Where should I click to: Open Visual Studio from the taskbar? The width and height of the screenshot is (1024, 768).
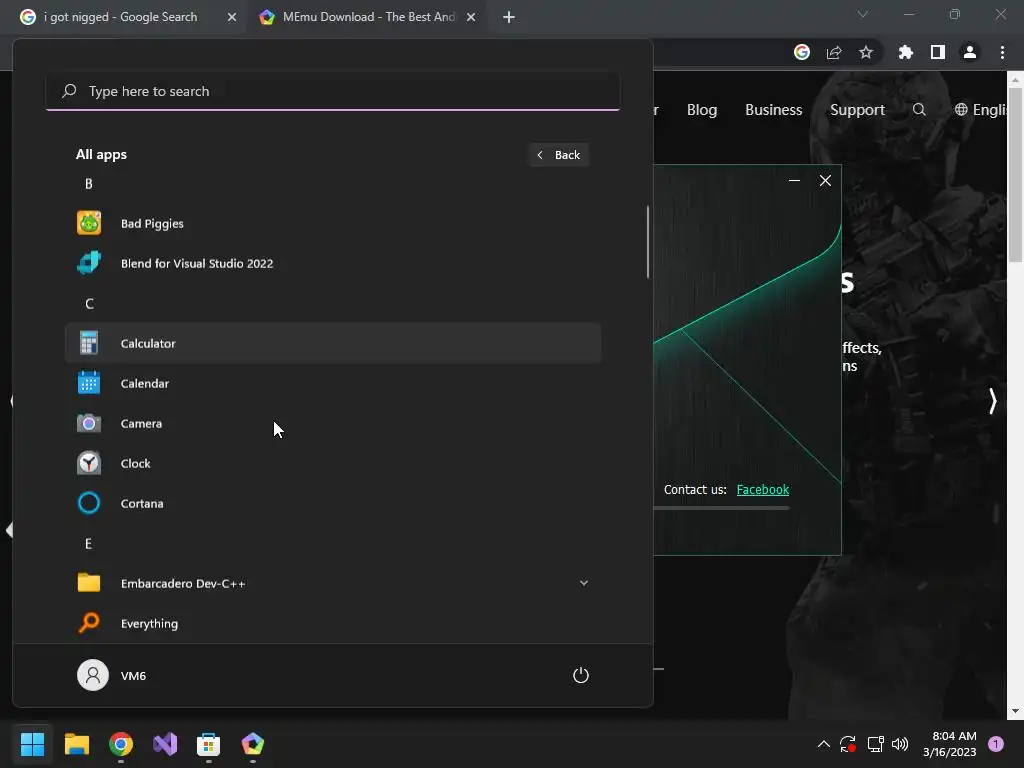coord(165,743)
